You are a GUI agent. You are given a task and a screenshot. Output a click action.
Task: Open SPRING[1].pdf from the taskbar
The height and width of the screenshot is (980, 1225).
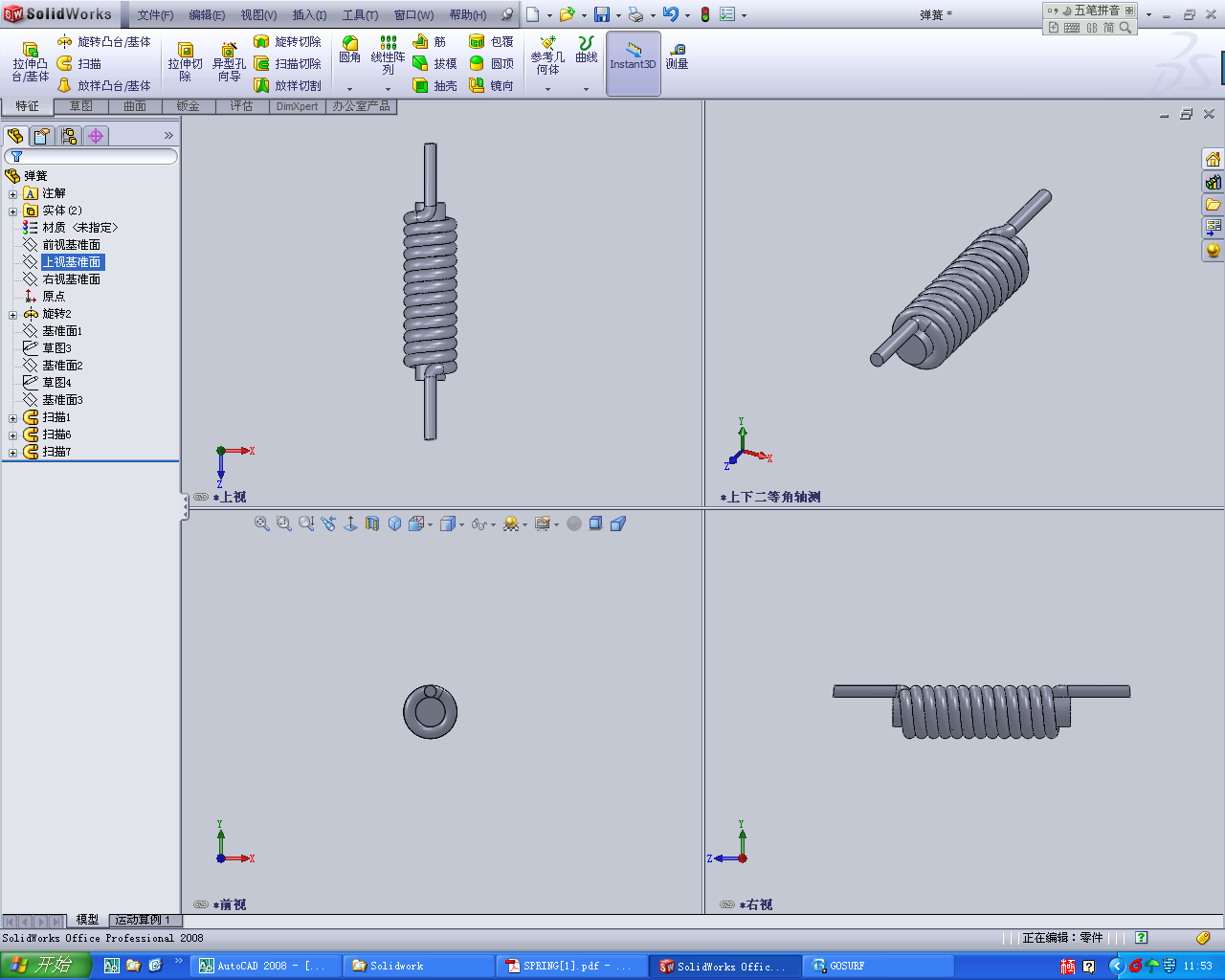tap(571, 966)
